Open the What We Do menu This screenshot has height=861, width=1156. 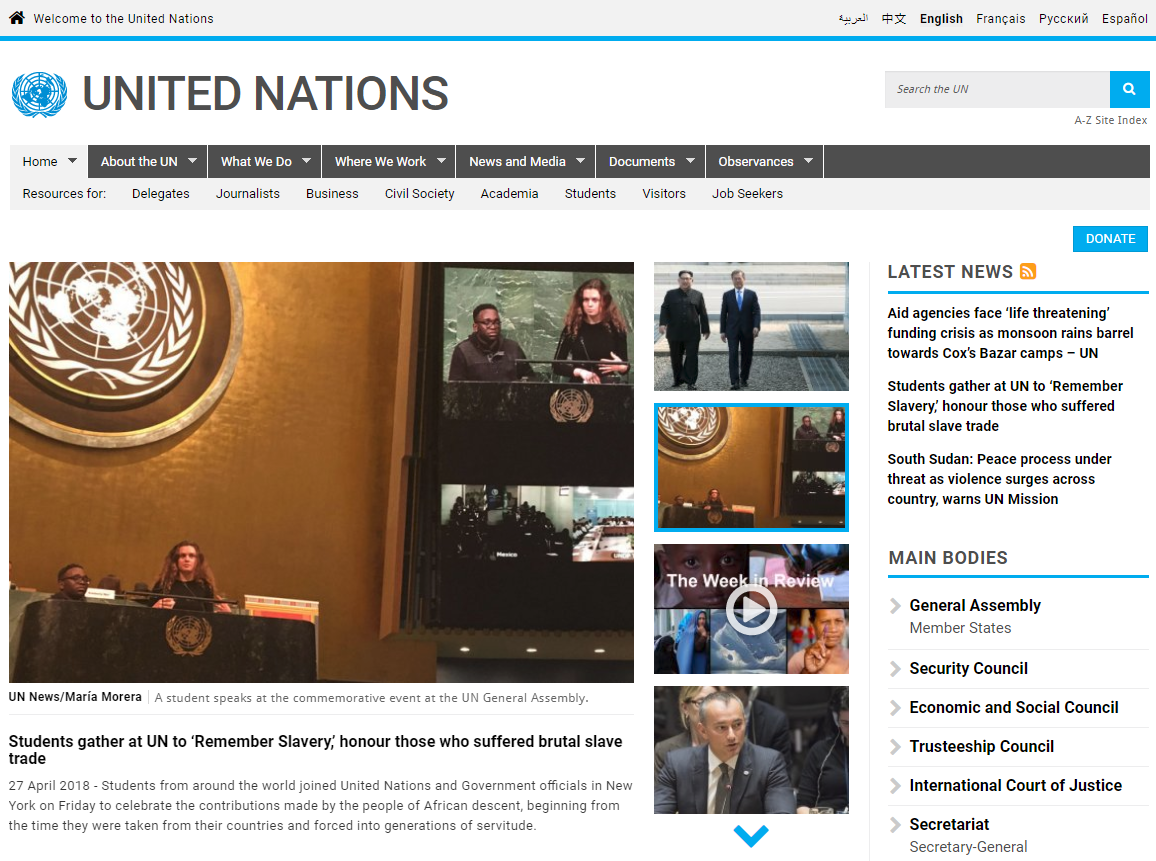point(256,161)
